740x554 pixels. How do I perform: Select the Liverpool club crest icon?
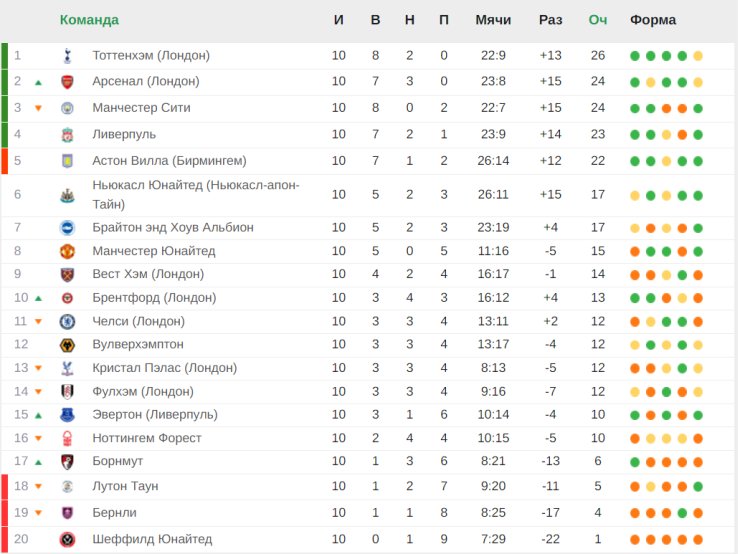point(67,135)
